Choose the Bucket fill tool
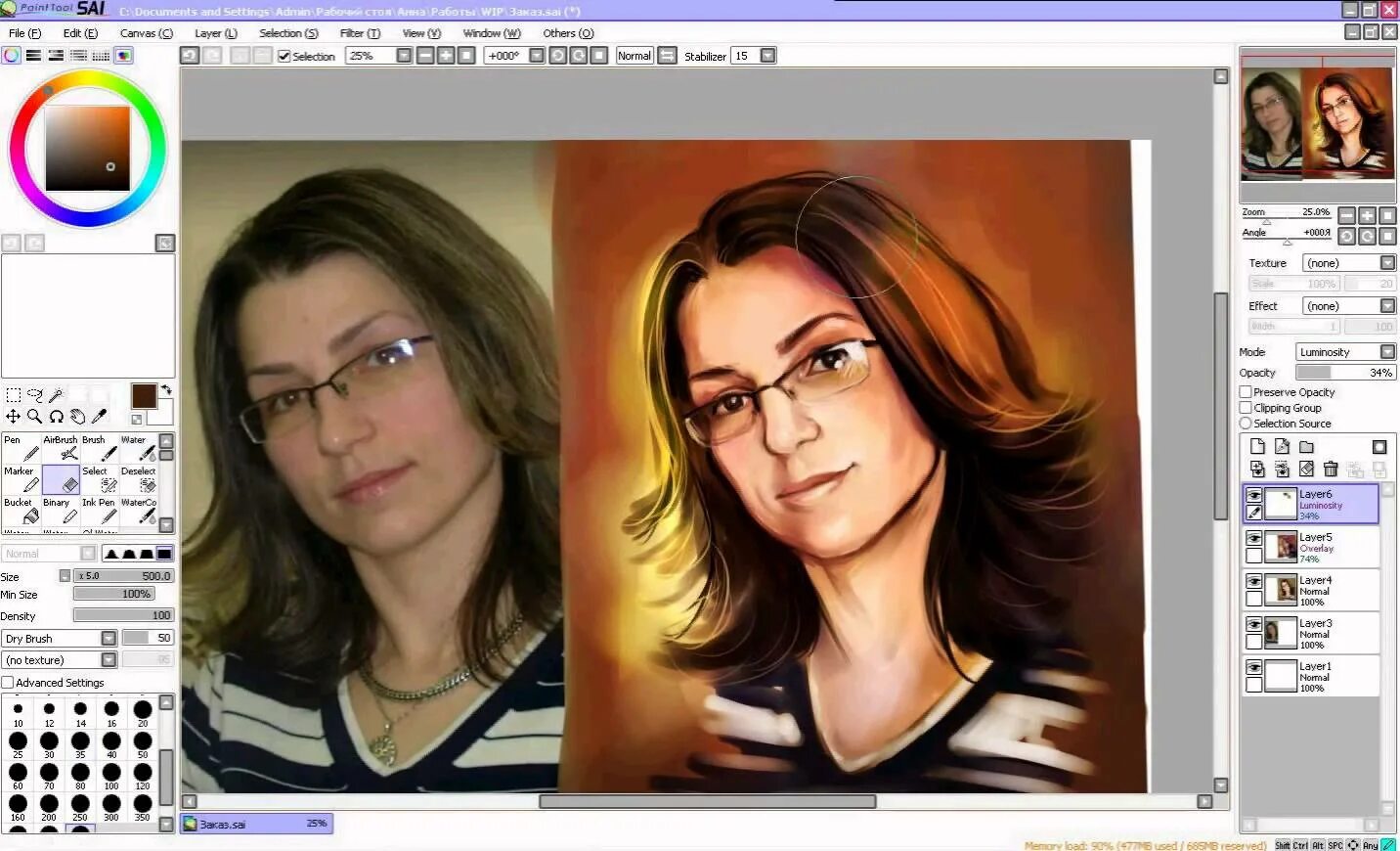The image size is (1400, 851). 22,511
